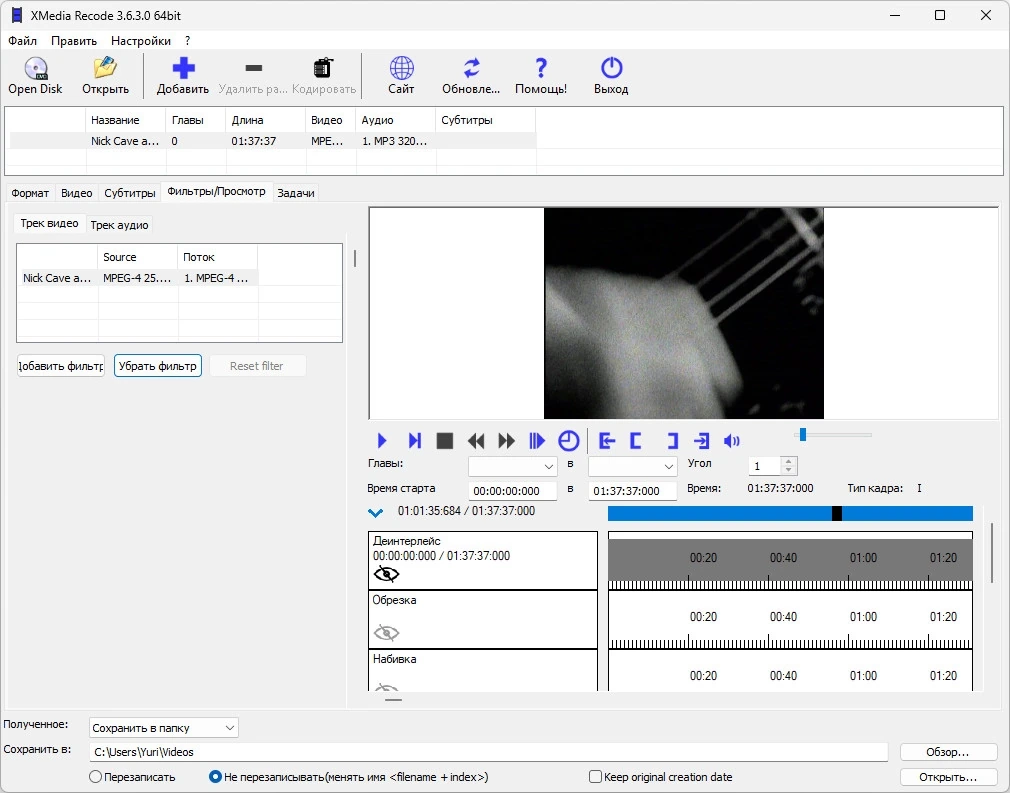Viewport: 1010px width, 793px height.
Task: Click the Обзор... browse button
Action: pos(947,752)
